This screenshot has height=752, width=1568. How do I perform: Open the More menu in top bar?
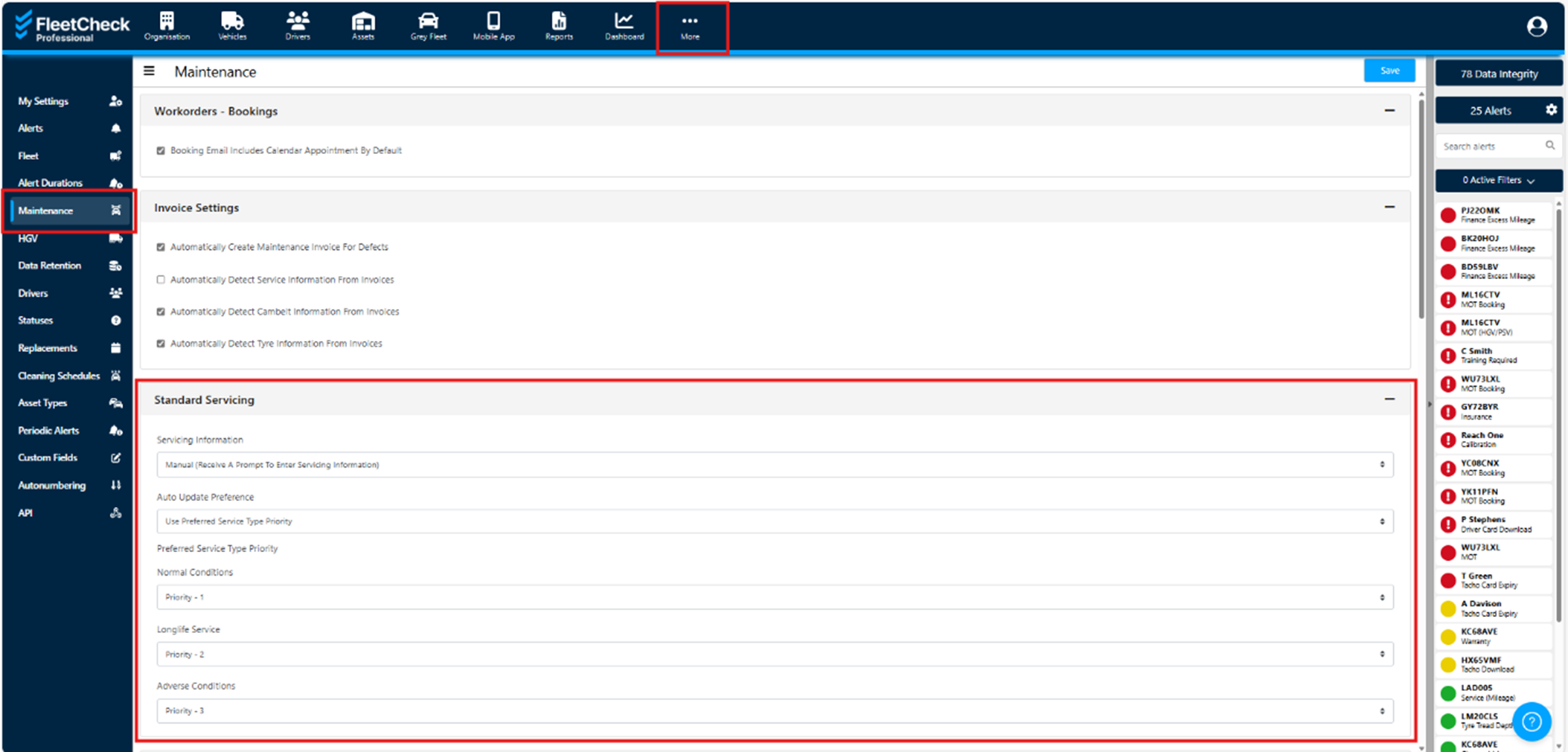pos(690,27)
